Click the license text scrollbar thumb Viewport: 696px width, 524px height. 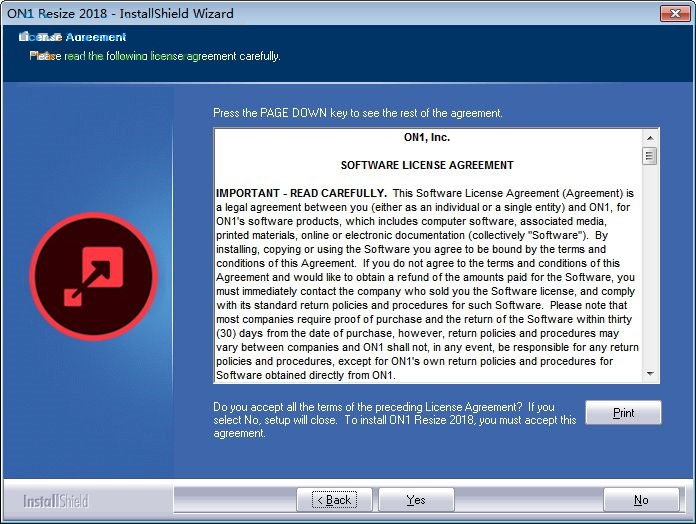pos(650,156)
